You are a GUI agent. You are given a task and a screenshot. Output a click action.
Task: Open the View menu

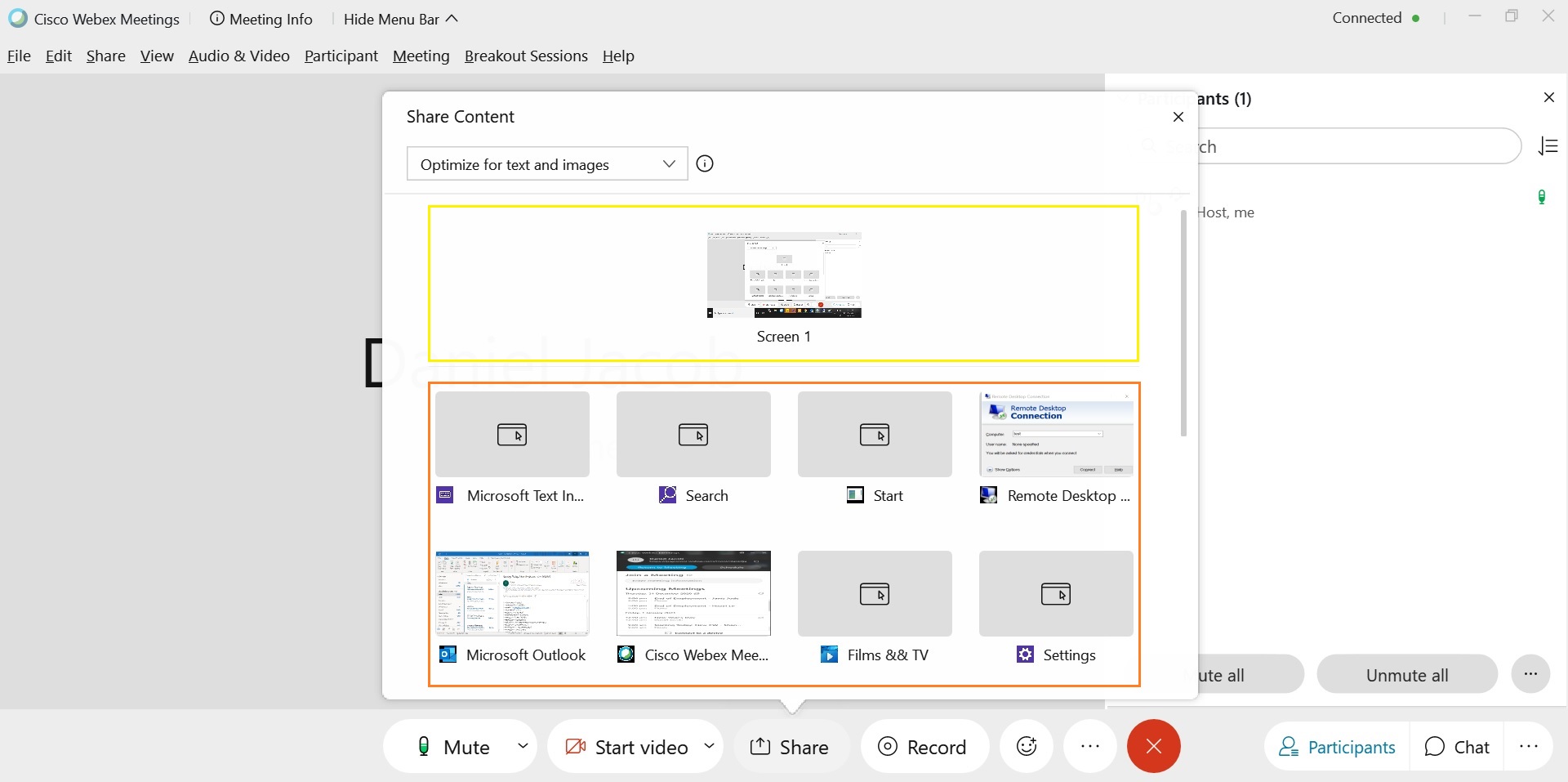pos(157,56)
